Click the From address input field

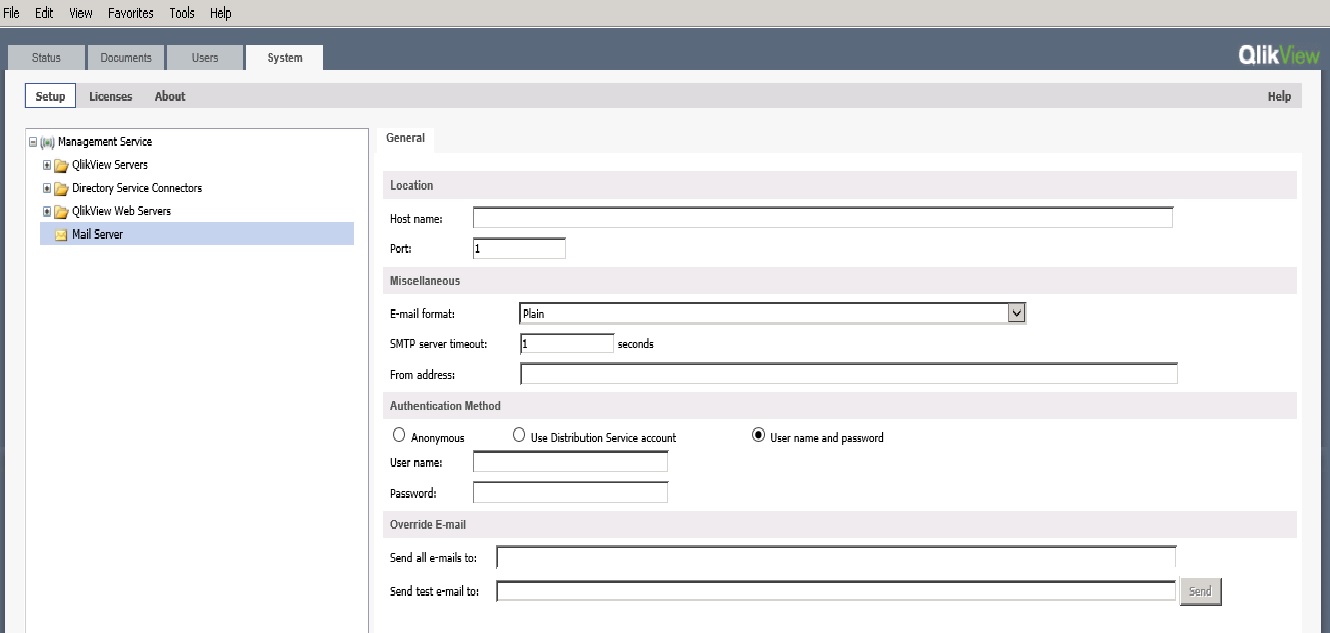point(849,374)
